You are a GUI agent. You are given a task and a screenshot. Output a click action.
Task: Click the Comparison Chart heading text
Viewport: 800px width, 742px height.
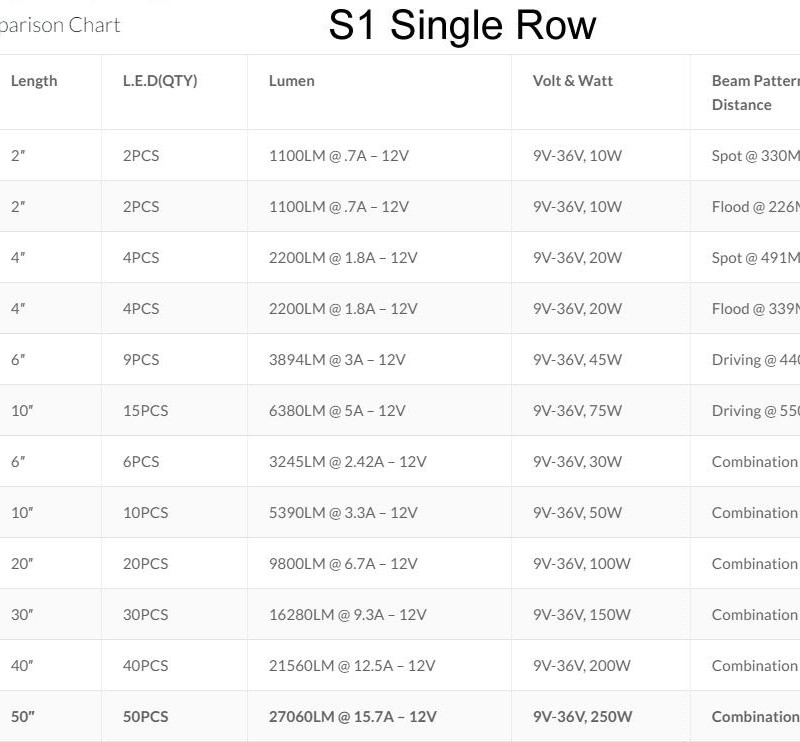60,25
